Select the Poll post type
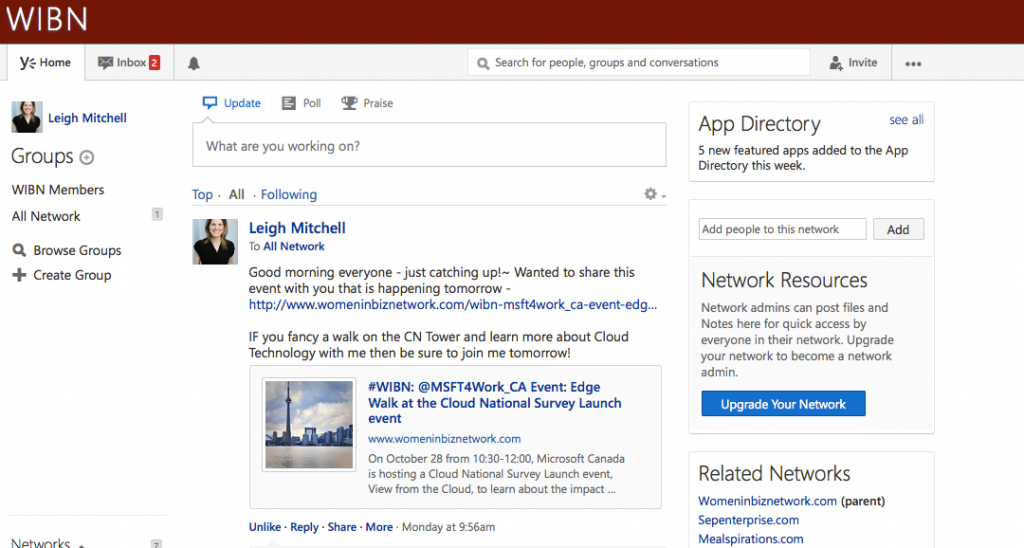 [x=301, y=103]
